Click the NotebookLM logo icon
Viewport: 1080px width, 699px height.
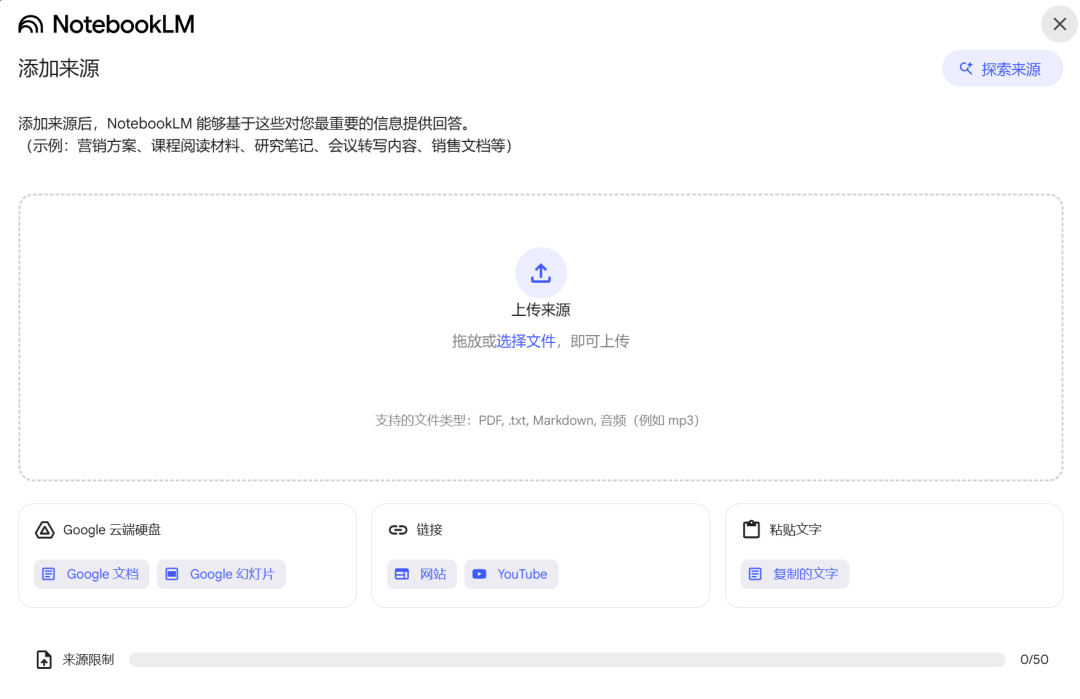pos(30,25)
